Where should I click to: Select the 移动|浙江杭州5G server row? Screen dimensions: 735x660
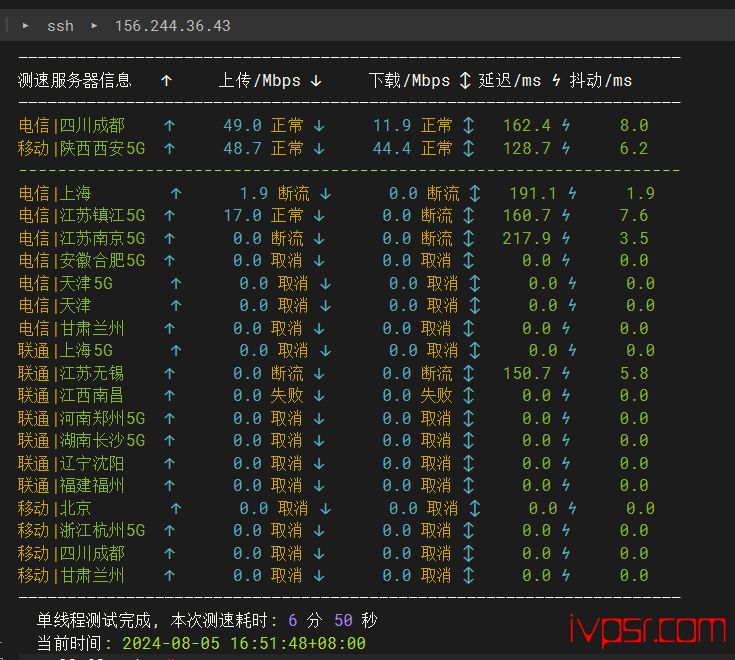point(333,531)
